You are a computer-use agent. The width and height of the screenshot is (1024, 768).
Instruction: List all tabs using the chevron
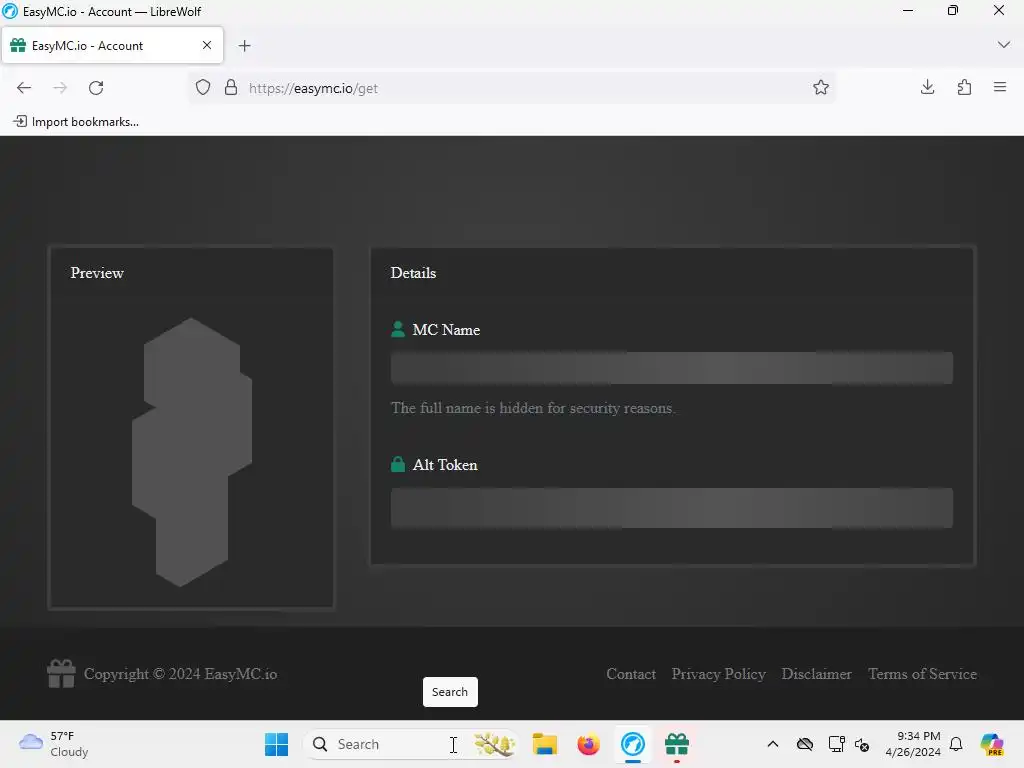tap(1004, 44)
